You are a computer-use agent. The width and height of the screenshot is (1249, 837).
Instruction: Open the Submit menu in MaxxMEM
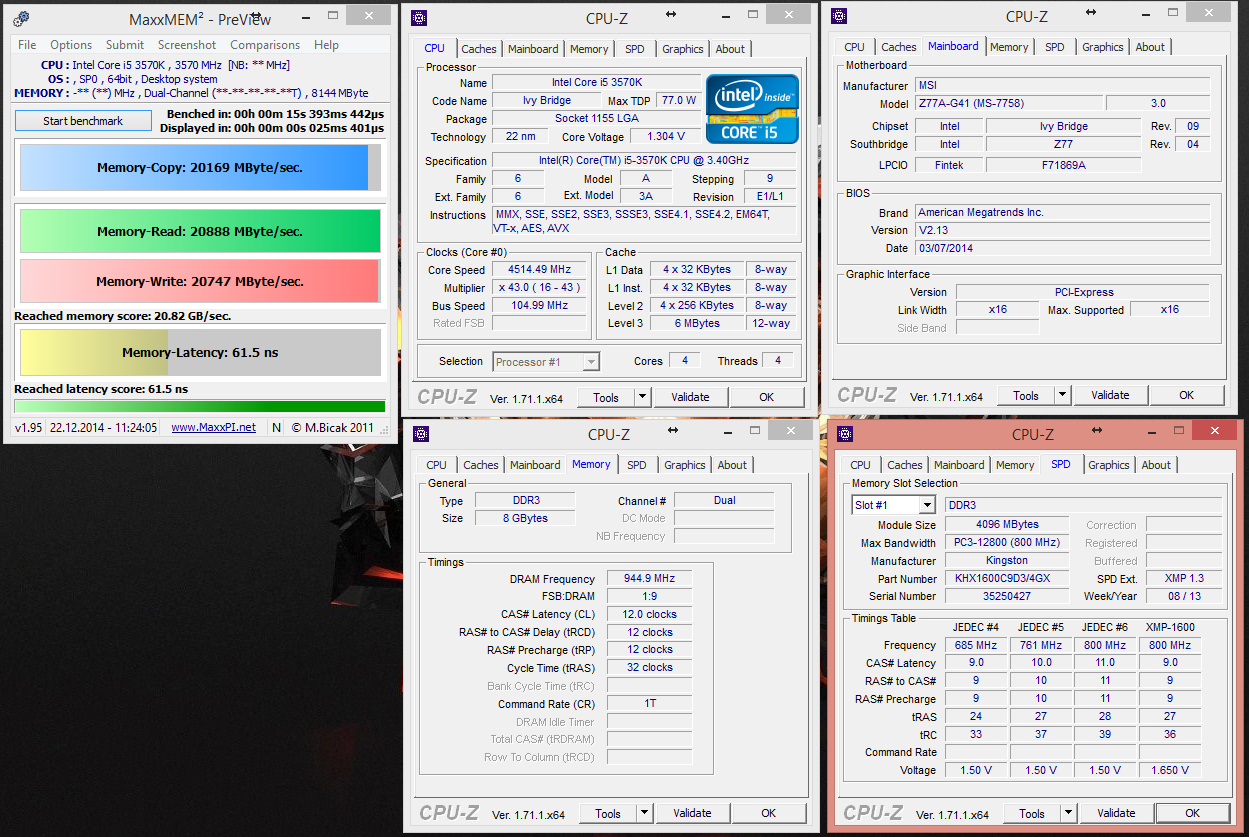[x=125, y=45]
